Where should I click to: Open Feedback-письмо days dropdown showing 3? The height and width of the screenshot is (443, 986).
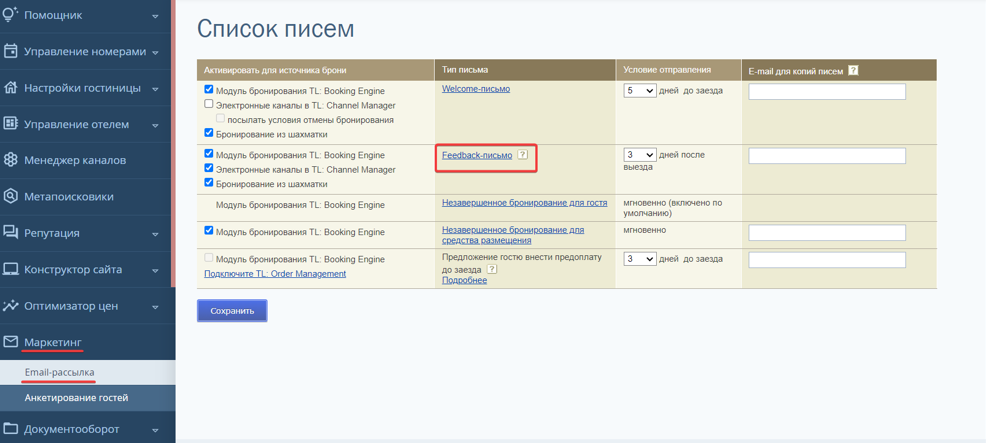640,155
